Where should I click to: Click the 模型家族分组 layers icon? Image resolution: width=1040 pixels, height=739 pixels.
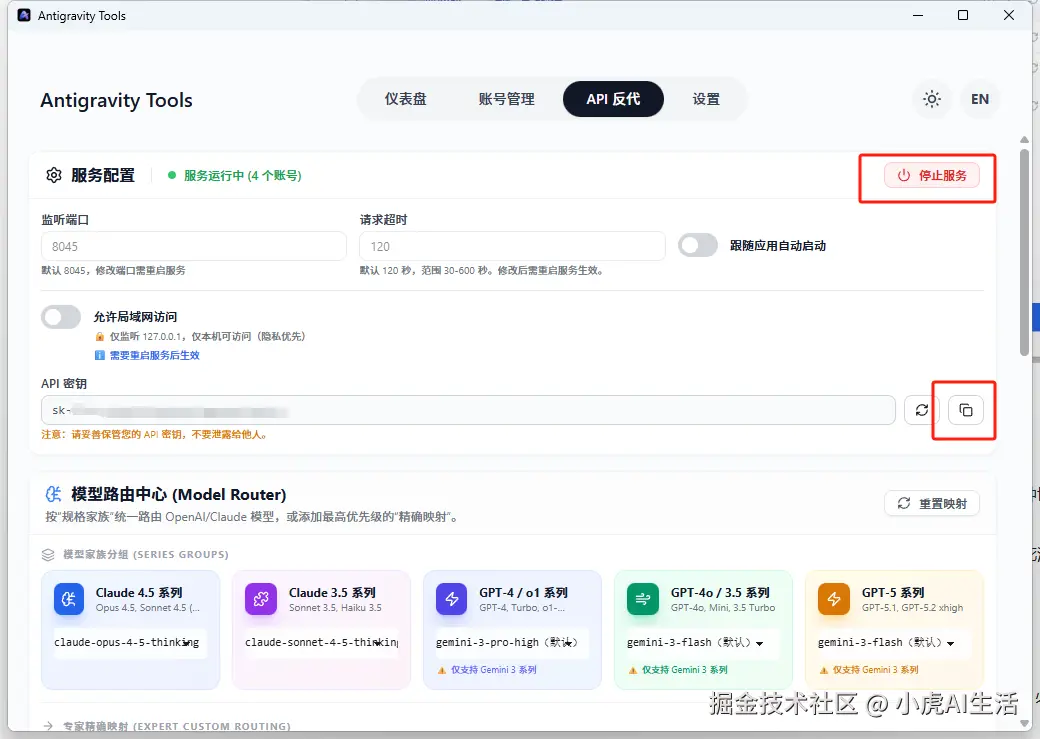48,555
